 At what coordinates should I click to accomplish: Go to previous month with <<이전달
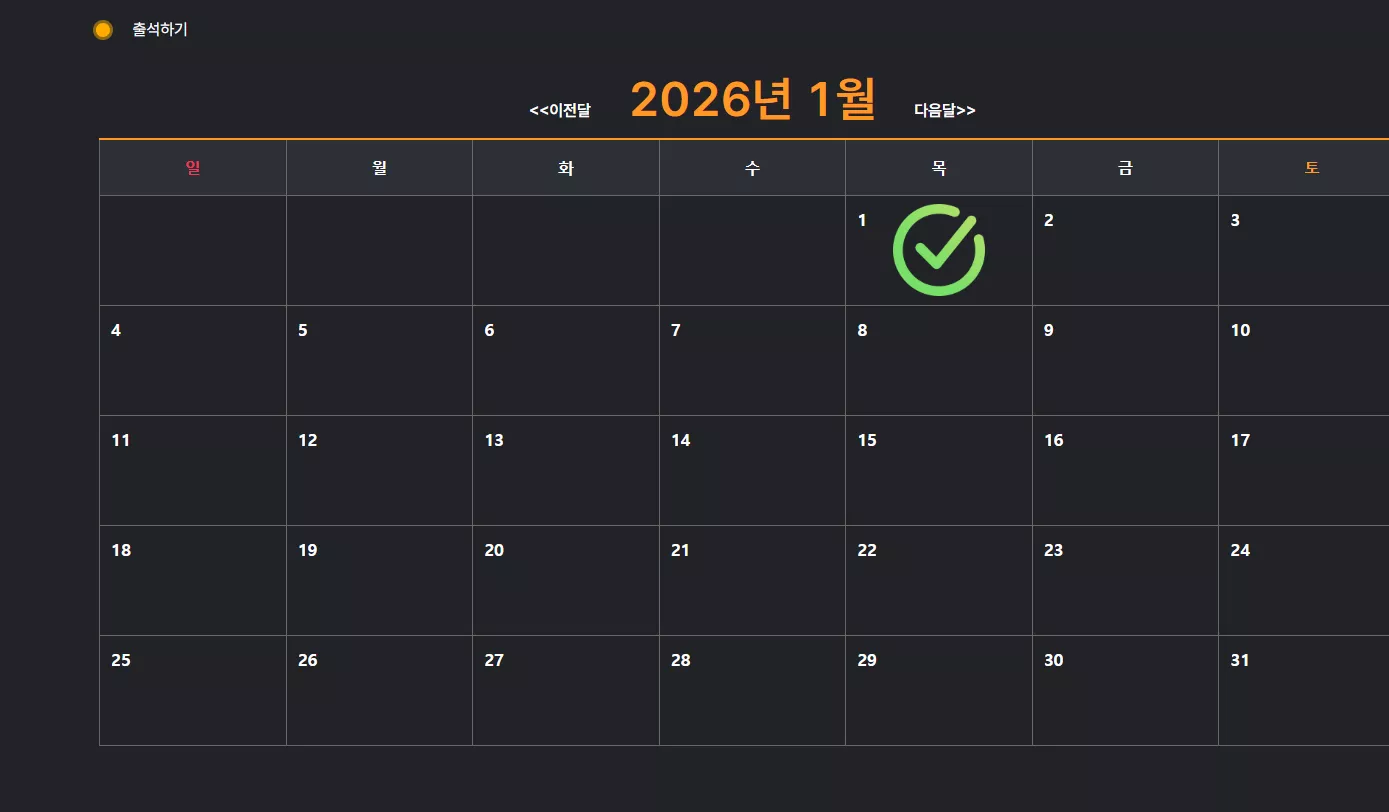pos(560,110)
